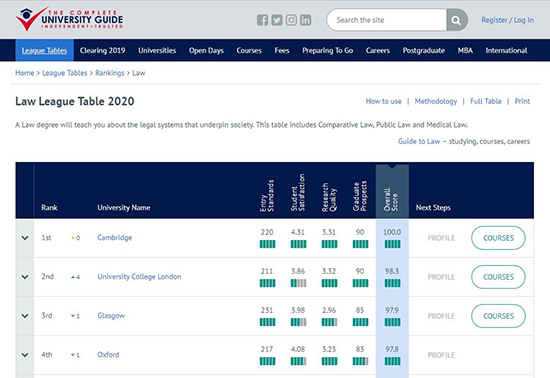Image resolution: width=550 pixels, height=378 pixels.
Task: Select the League Tables menu item
Action: point(45,50)
